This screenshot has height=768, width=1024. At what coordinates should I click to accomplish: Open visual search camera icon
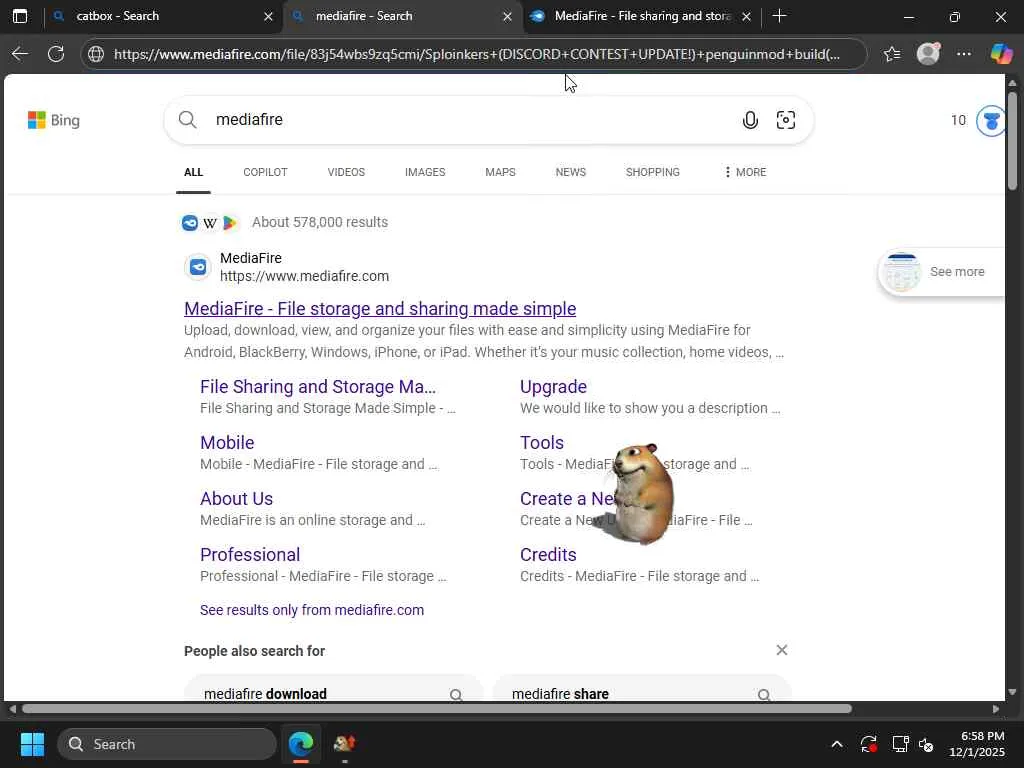786,120
